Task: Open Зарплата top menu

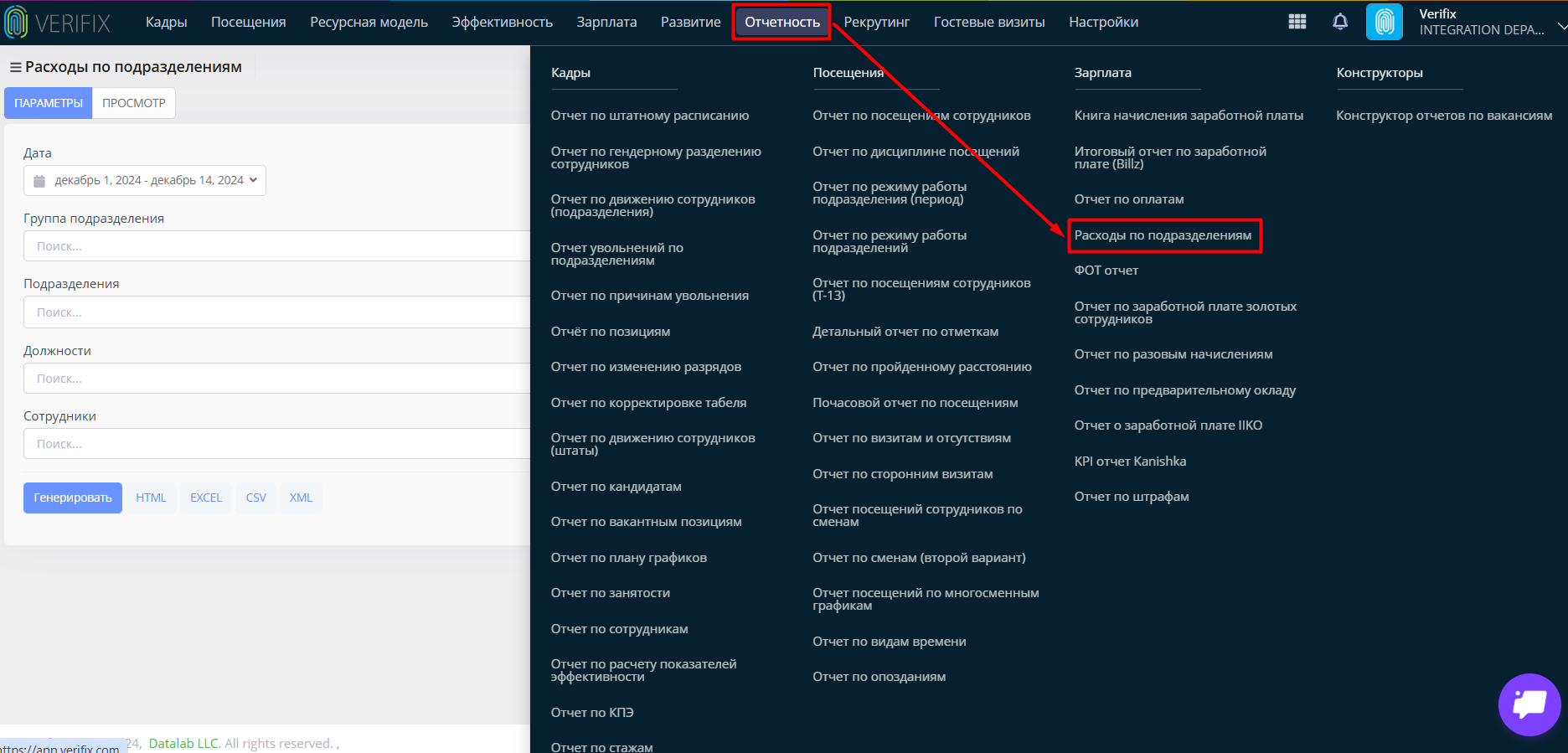Action: (606, 22)
